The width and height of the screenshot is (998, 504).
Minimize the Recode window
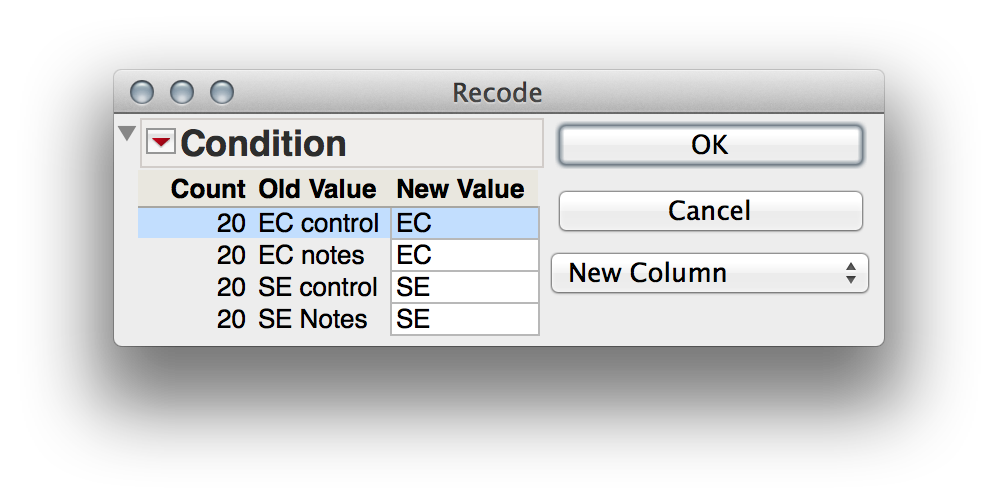tap(182, 93)
